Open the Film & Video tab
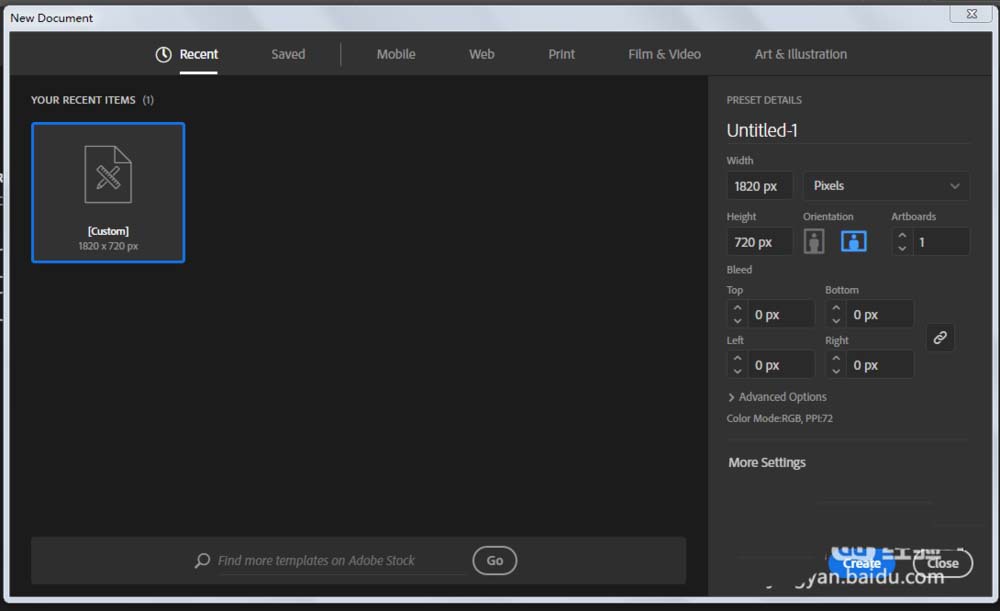 click(x=664, y=54)
